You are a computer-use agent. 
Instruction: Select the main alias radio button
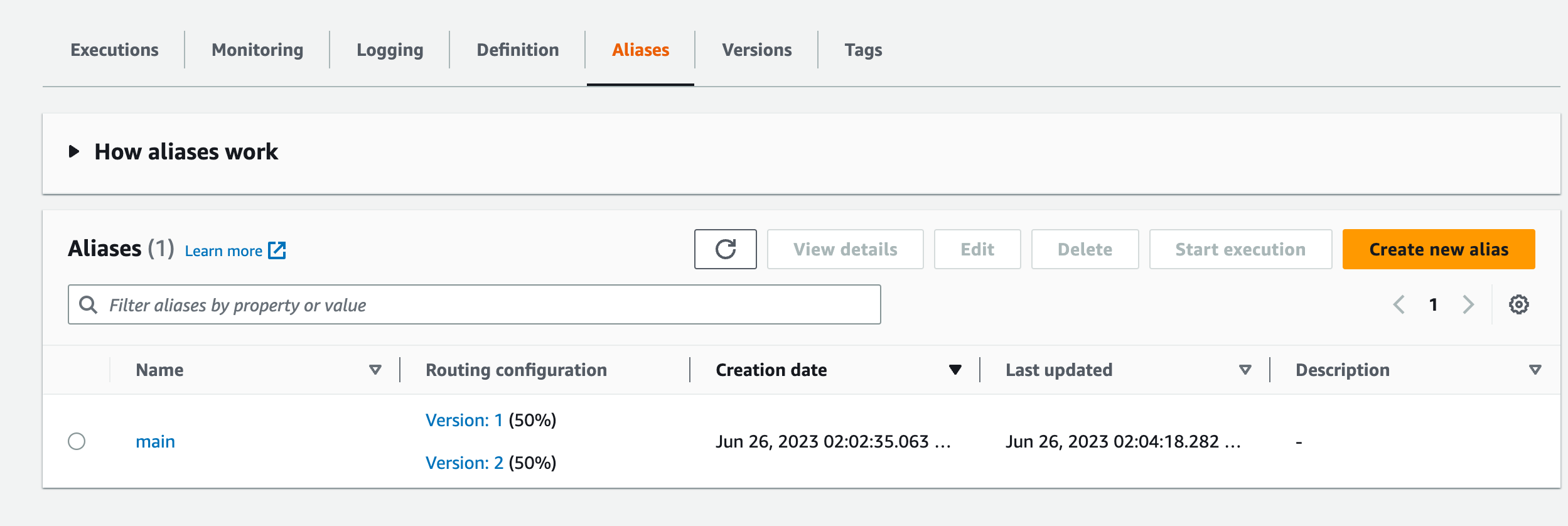(77, 441)
